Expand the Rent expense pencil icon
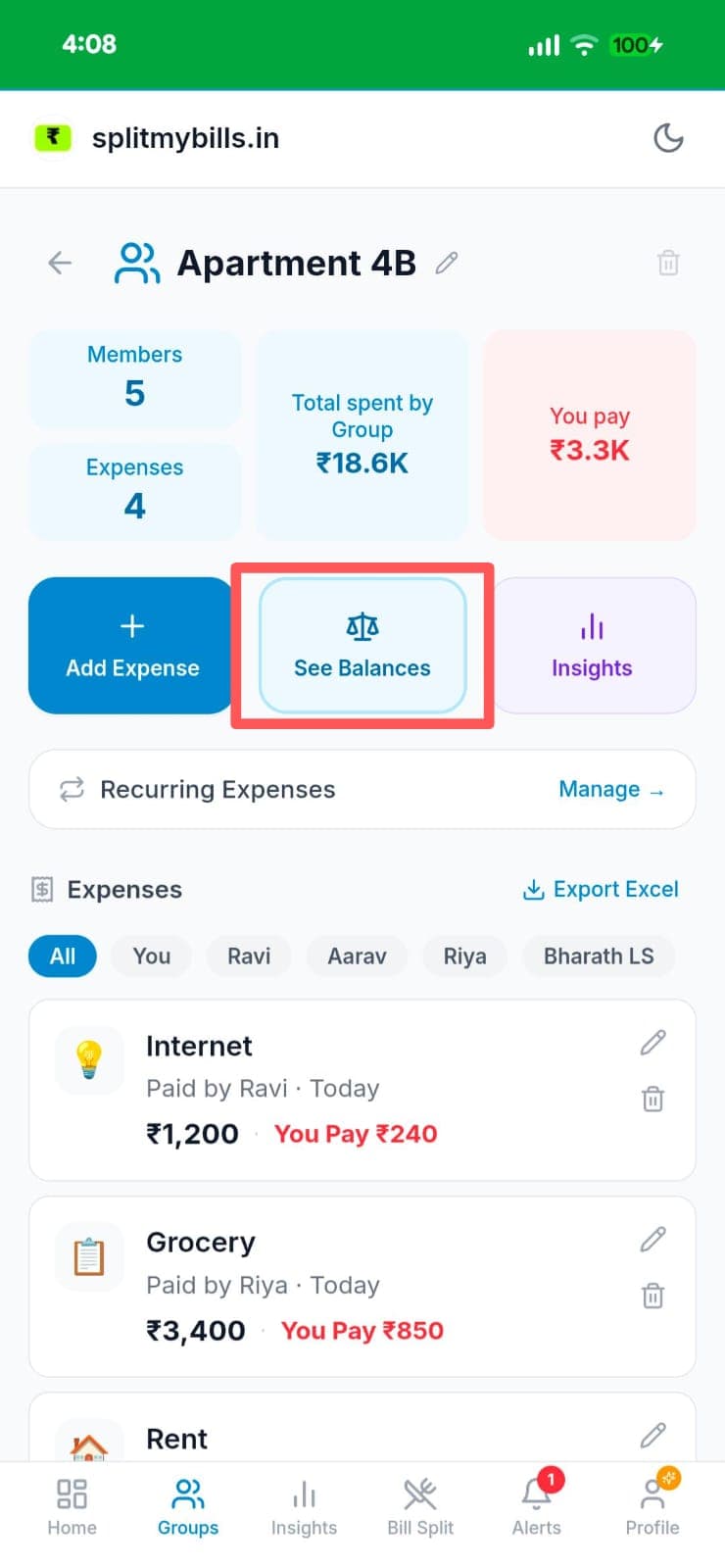 [652, 1435]
